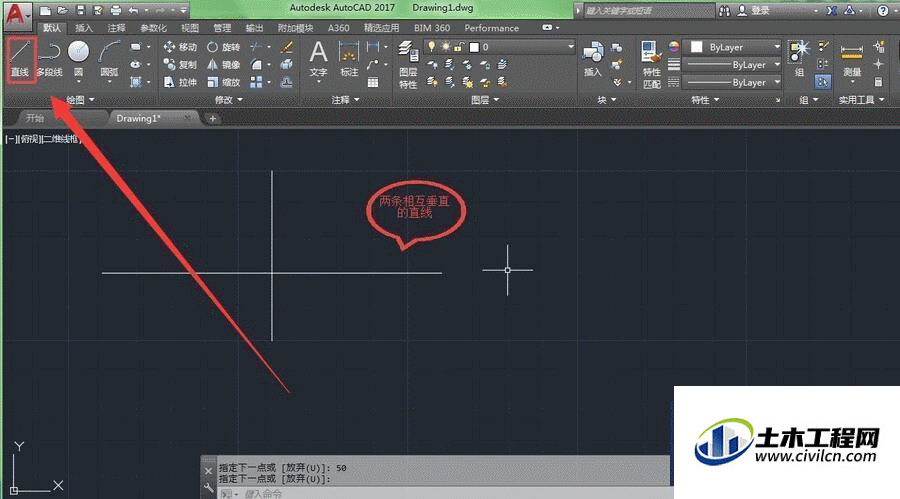
Task: Switch to the A360 ribbon tab
Action: coord(339,28)
